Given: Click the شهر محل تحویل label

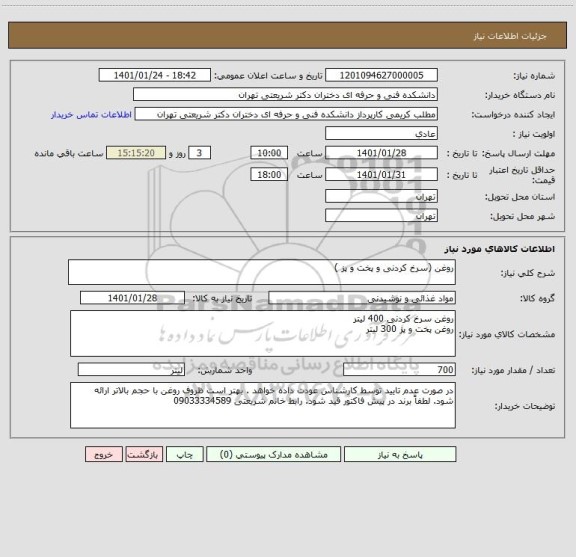Looking at the screenshot, I should pos(522,216).
